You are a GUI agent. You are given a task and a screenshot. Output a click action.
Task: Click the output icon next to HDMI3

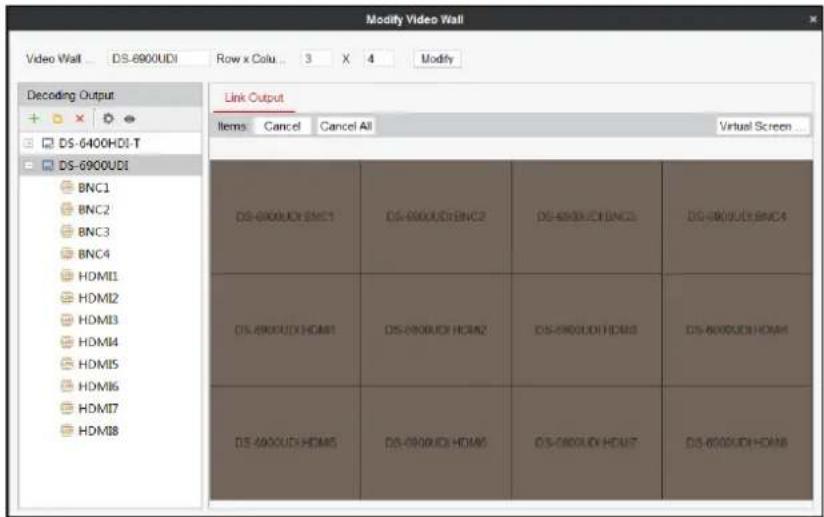coord(67,319)
